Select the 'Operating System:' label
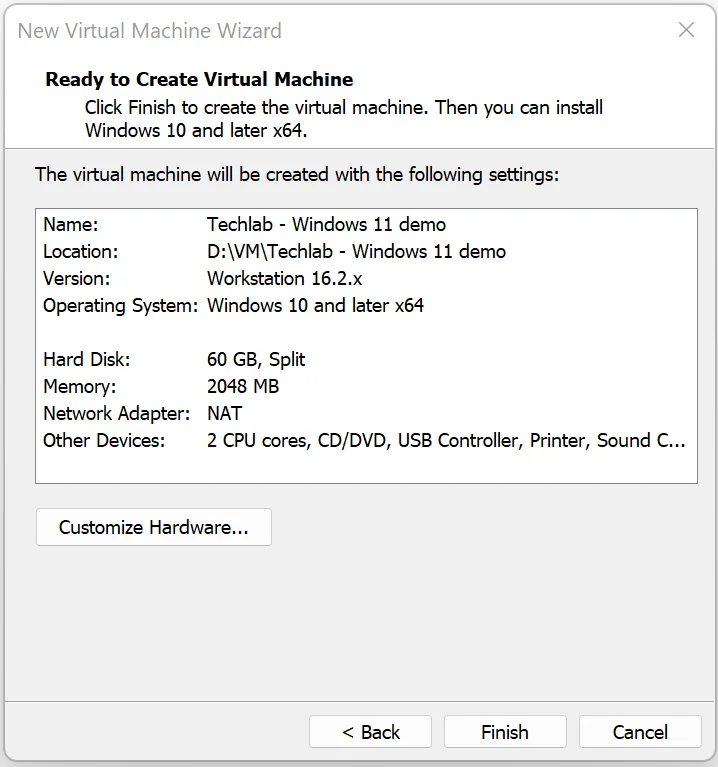 click(120, 305)
